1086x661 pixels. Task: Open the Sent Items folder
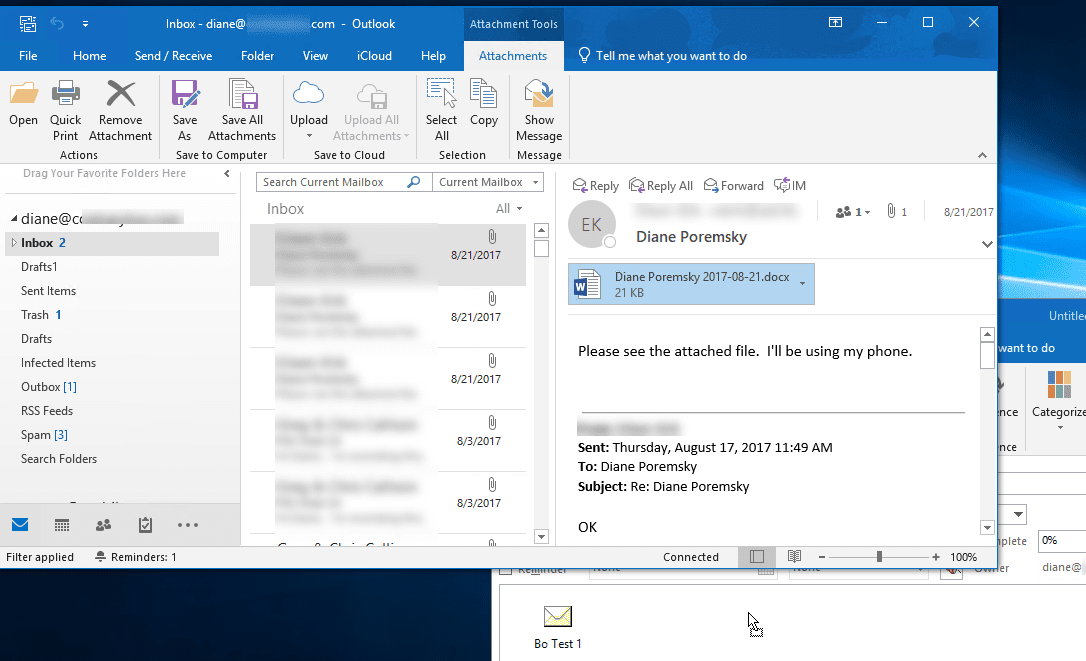[x=48, y=291]
